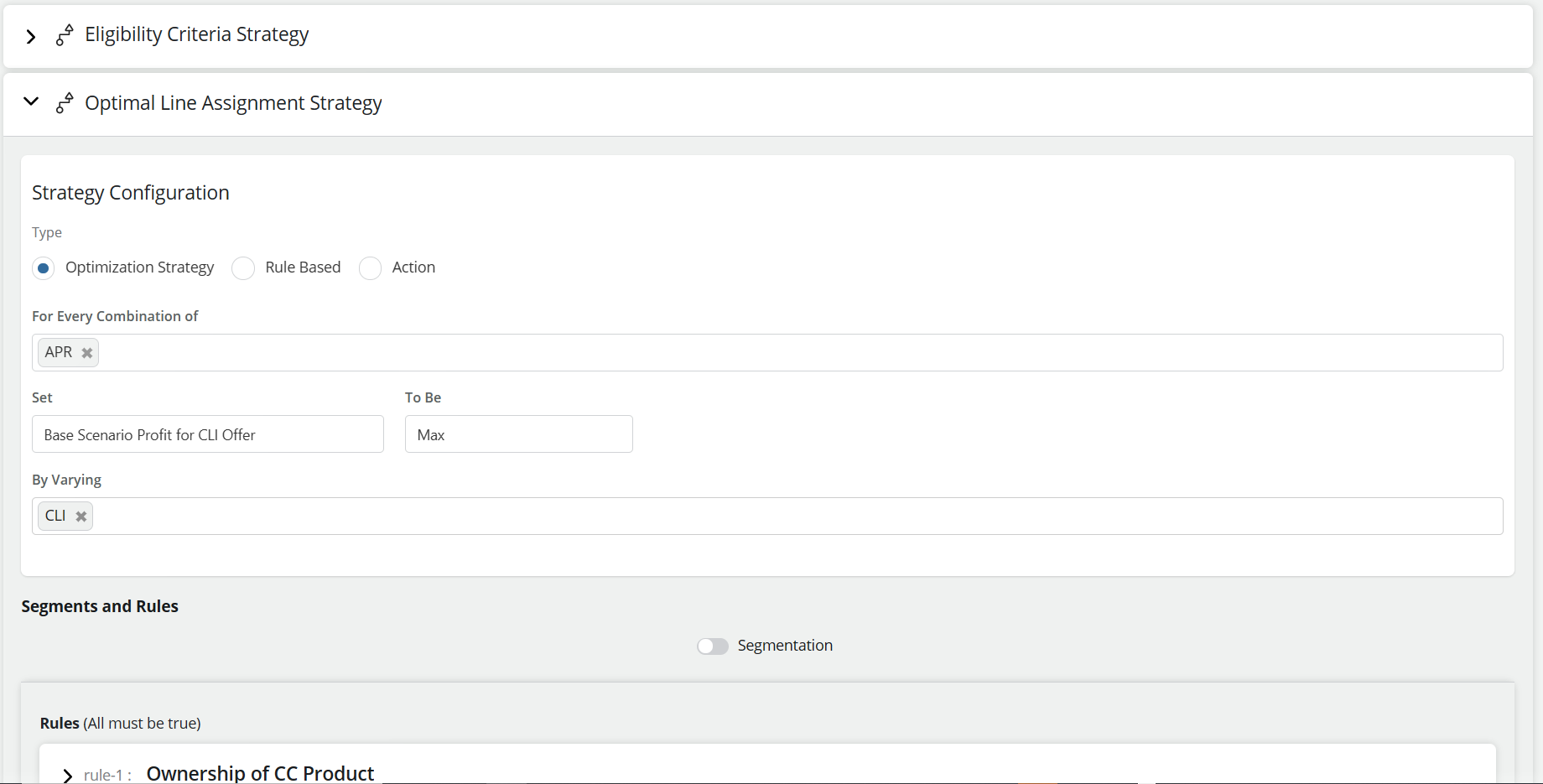Click the CLI tag label
The width and height of the screenshot is (1543, 784).
(x=55, y=516)
